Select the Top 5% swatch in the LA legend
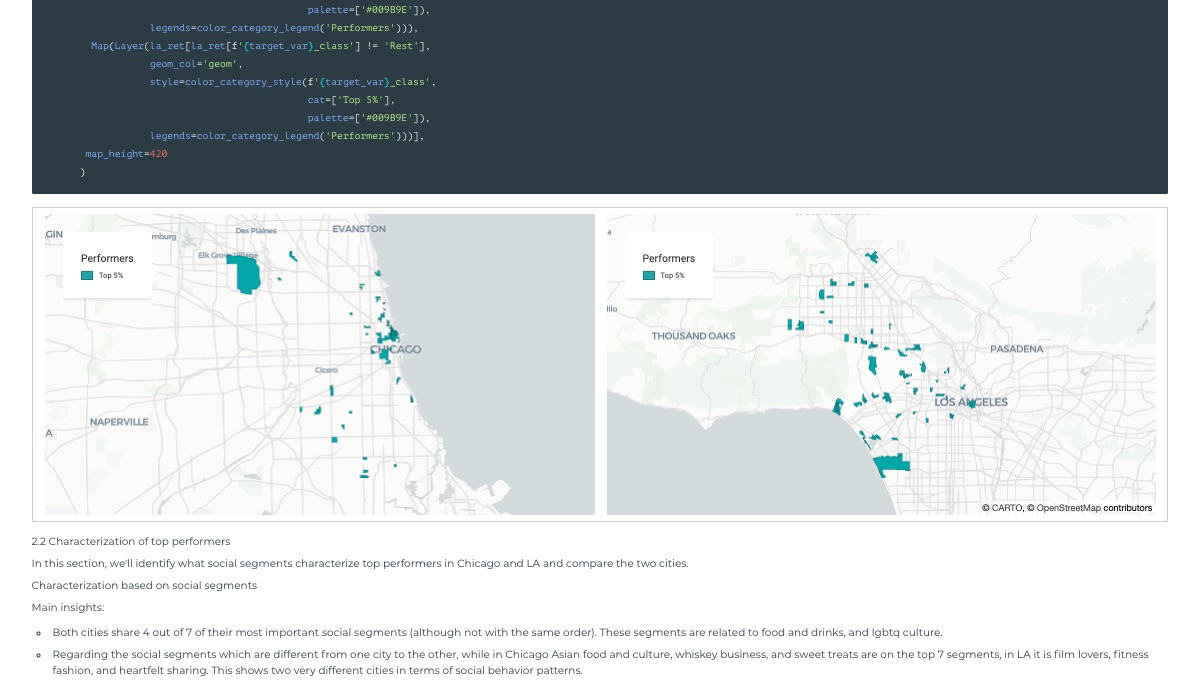Viewport: 1180px width, 682px height. (648, 275)
